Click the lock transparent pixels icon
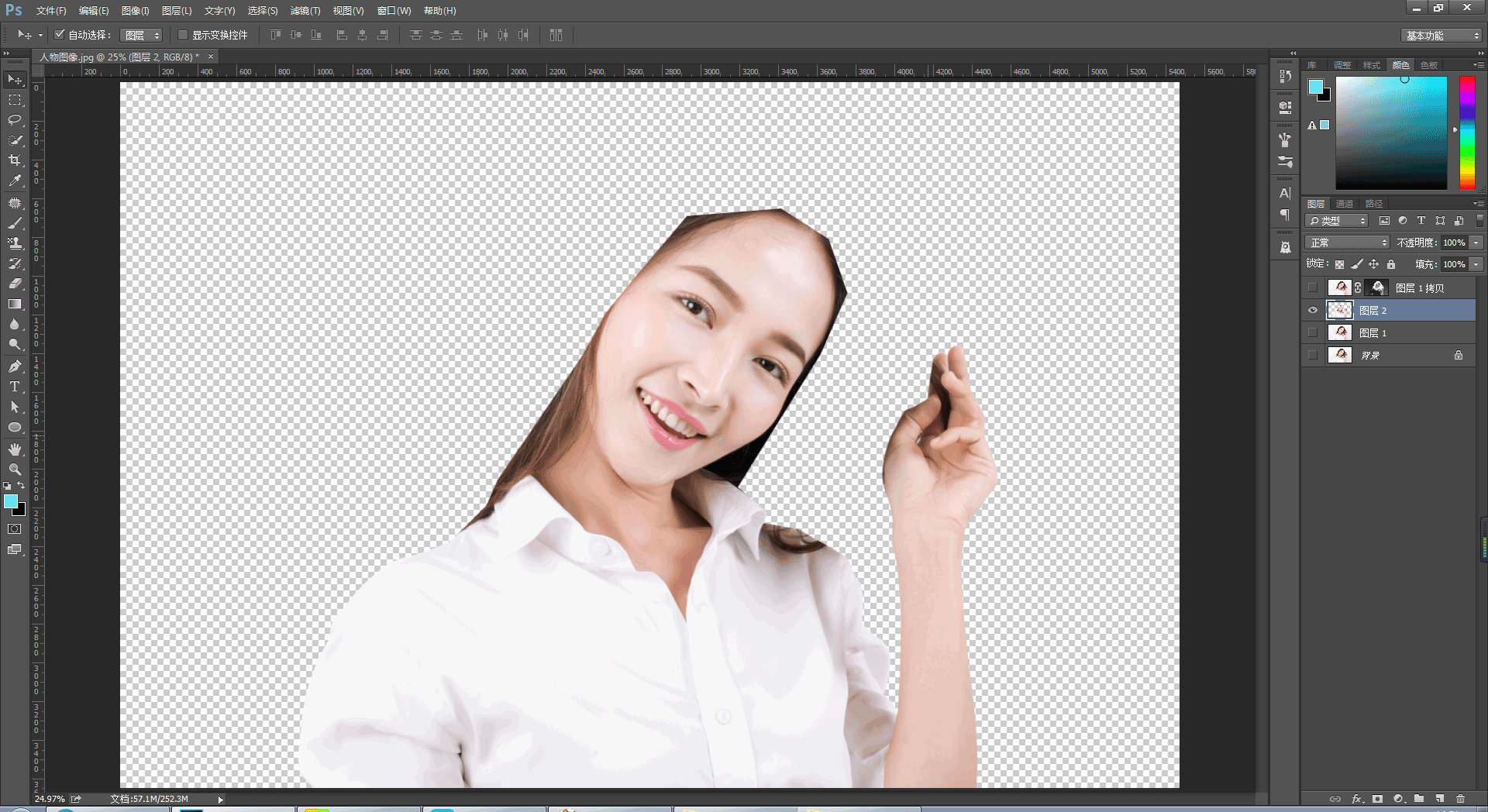 tap(1339, 264)
